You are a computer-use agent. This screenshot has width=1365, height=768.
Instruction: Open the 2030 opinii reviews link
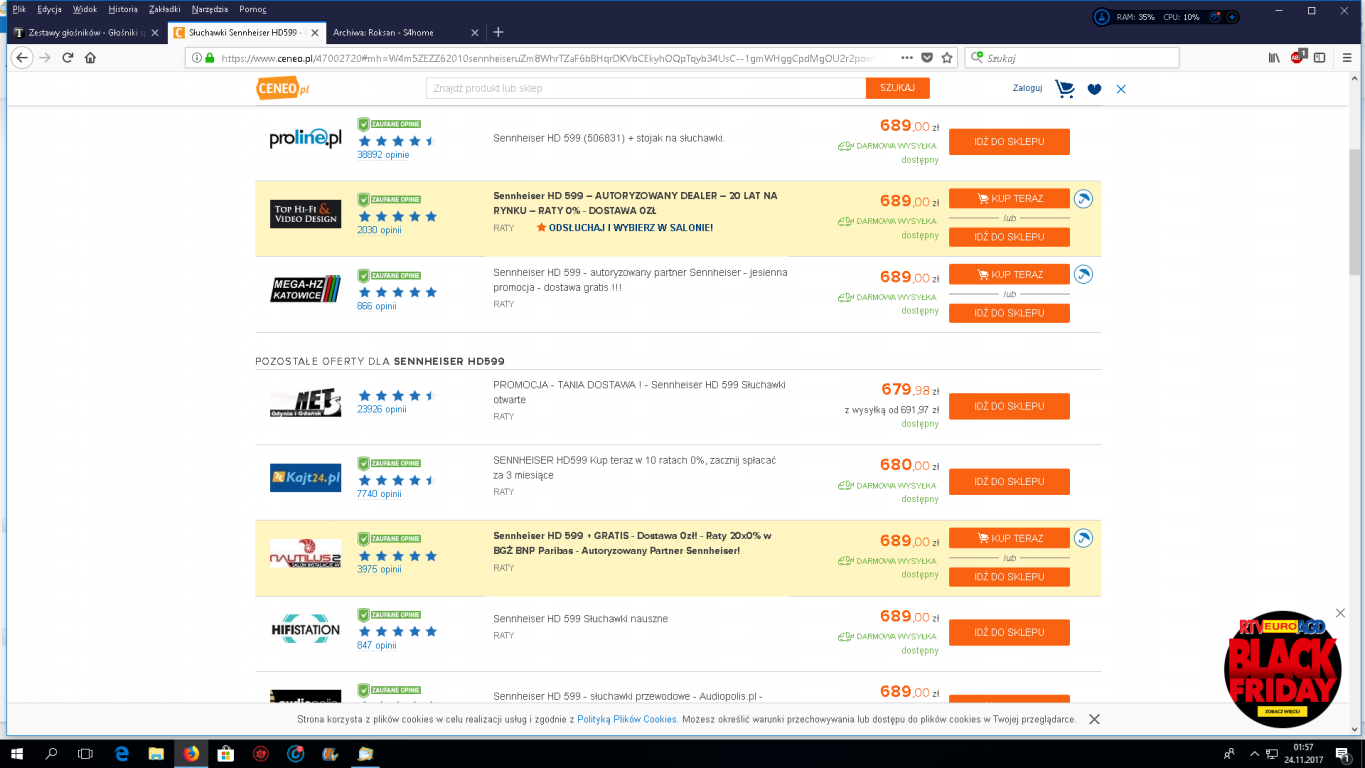[379, 230]
